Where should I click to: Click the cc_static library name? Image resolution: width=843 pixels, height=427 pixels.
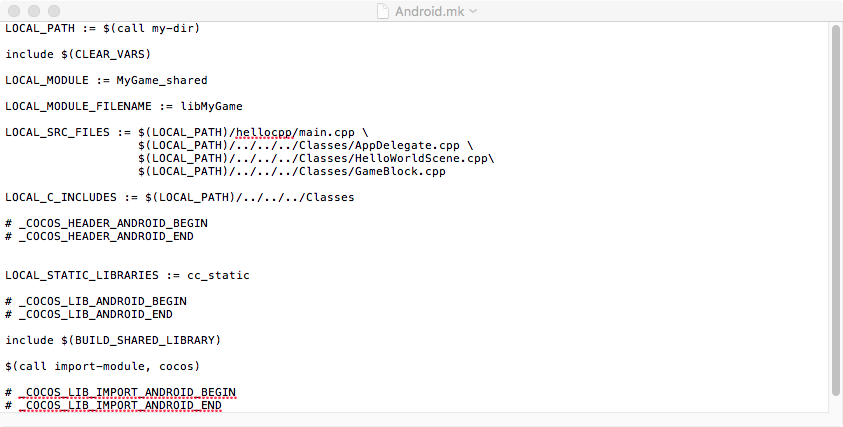click(218, 275)
